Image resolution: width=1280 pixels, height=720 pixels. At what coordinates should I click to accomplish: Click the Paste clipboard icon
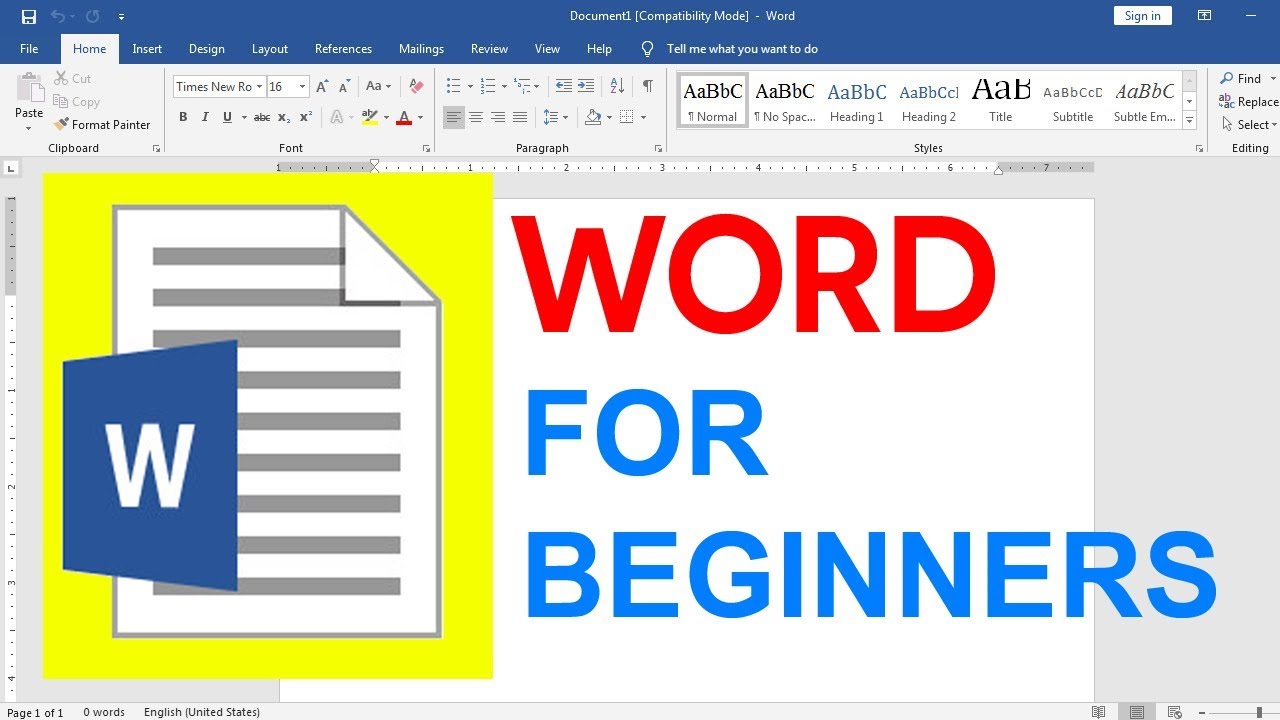pos(29,89)
